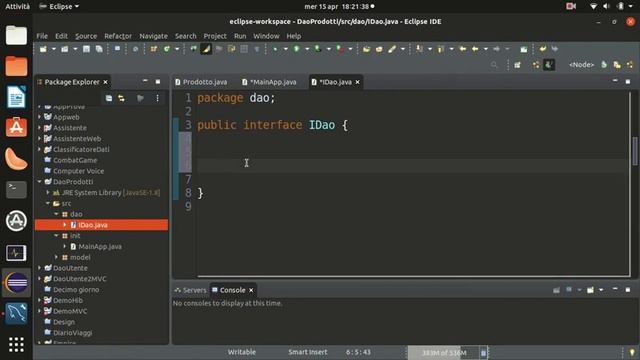This screenshot has width=640, height=360.
Task: Open the Project menu
Action: tap(215, 36)
